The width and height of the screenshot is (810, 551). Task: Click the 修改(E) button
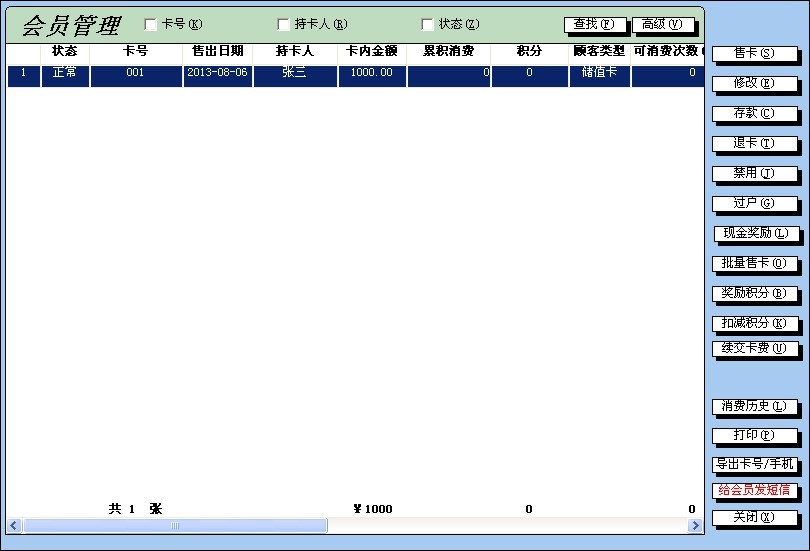(x=754, y=83)
